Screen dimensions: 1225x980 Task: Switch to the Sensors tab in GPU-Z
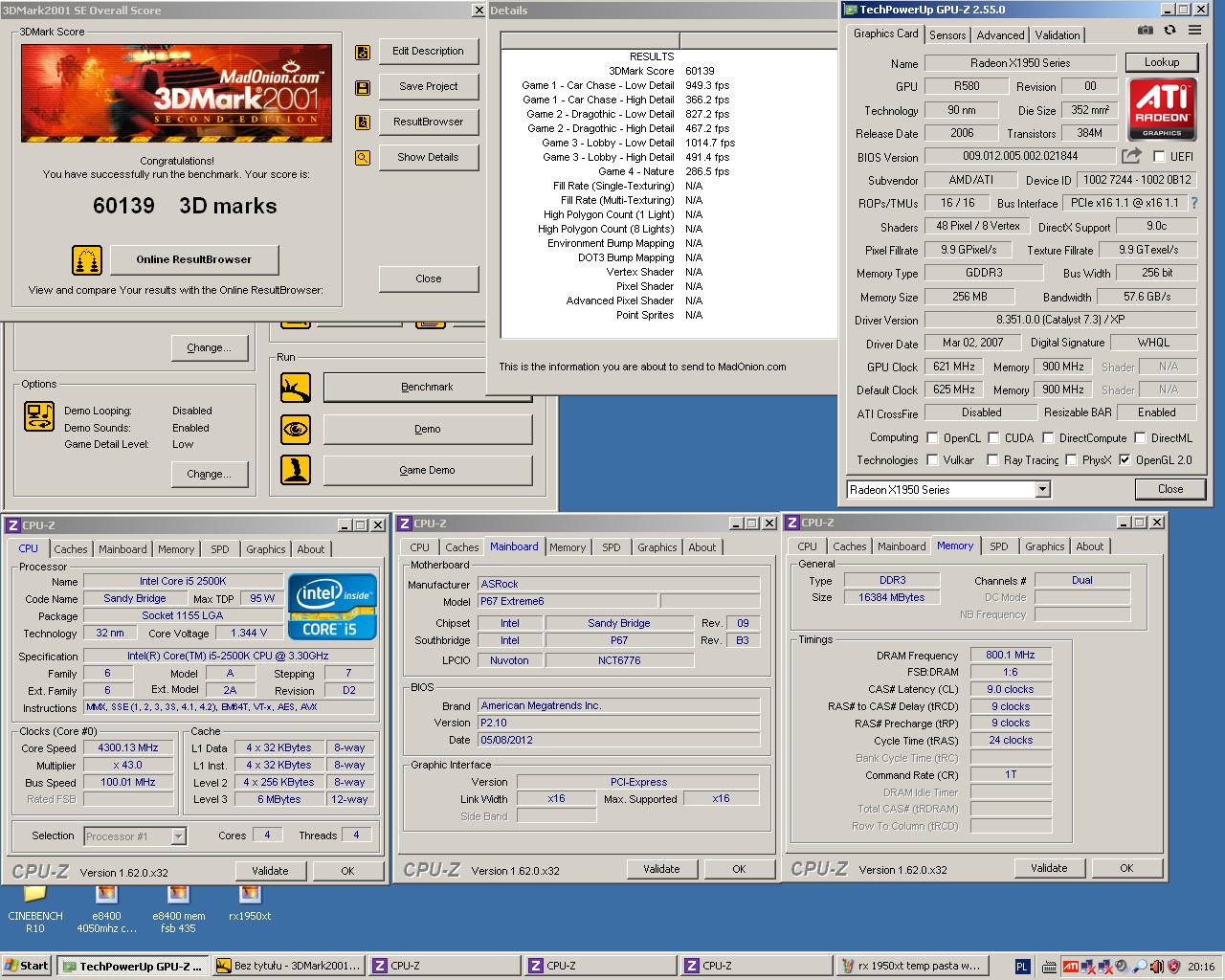point(947,34)
